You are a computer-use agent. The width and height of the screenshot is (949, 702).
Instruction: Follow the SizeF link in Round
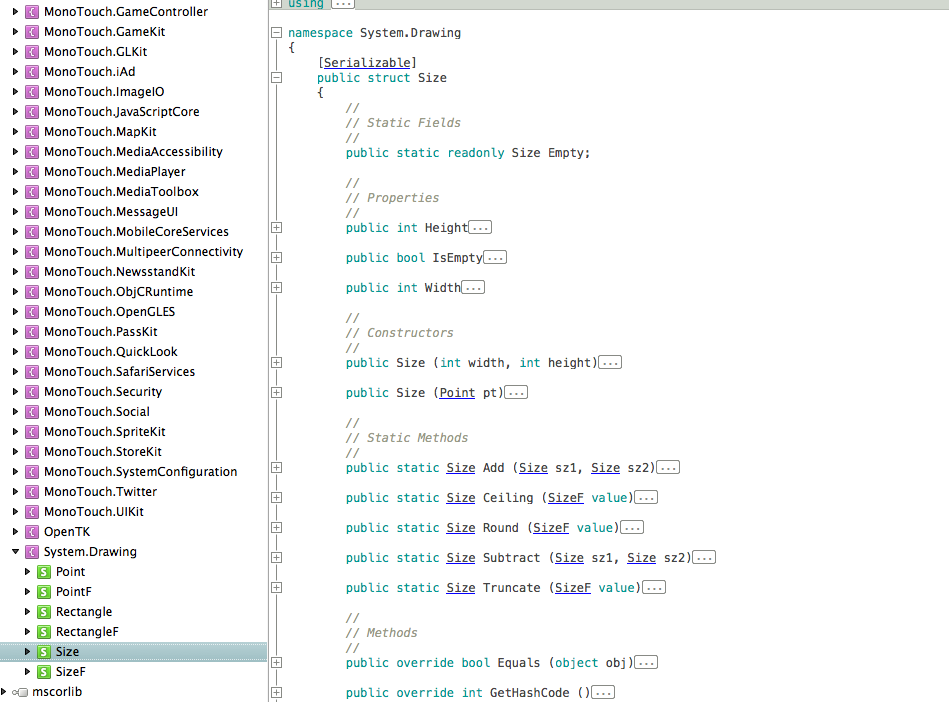pos(551,528)
